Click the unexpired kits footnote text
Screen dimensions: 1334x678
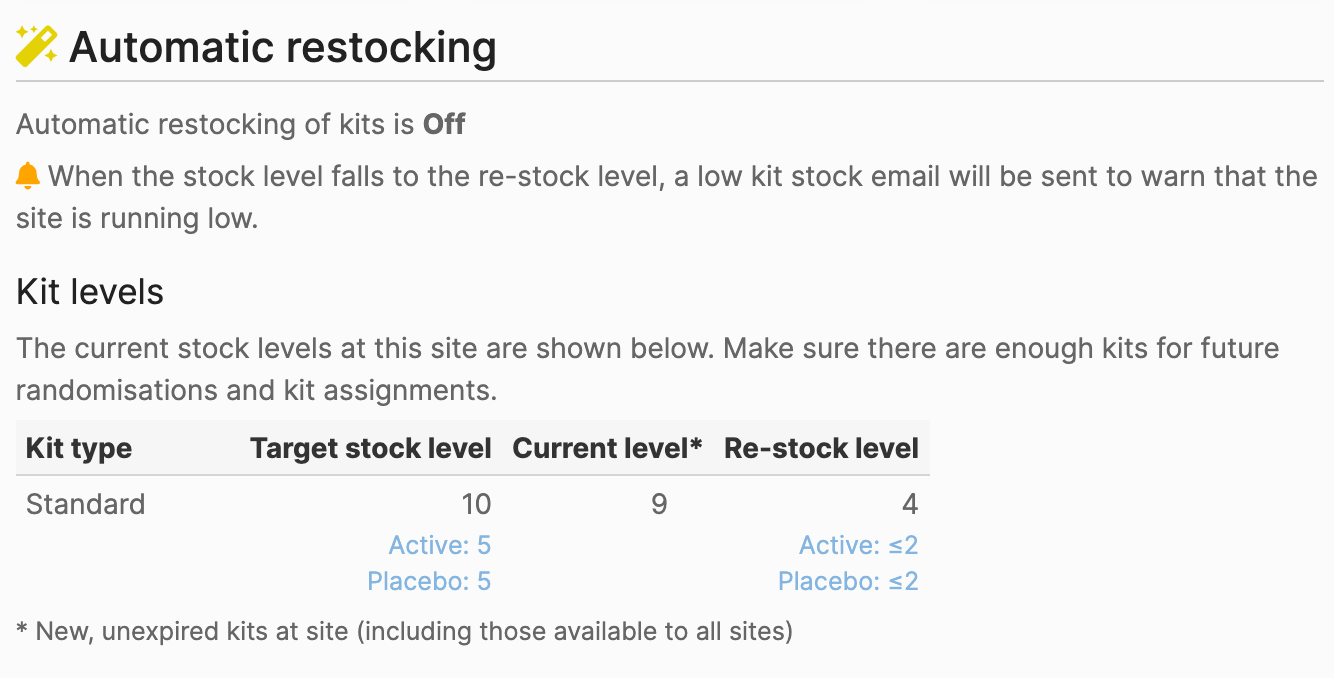tap(404, 632)
